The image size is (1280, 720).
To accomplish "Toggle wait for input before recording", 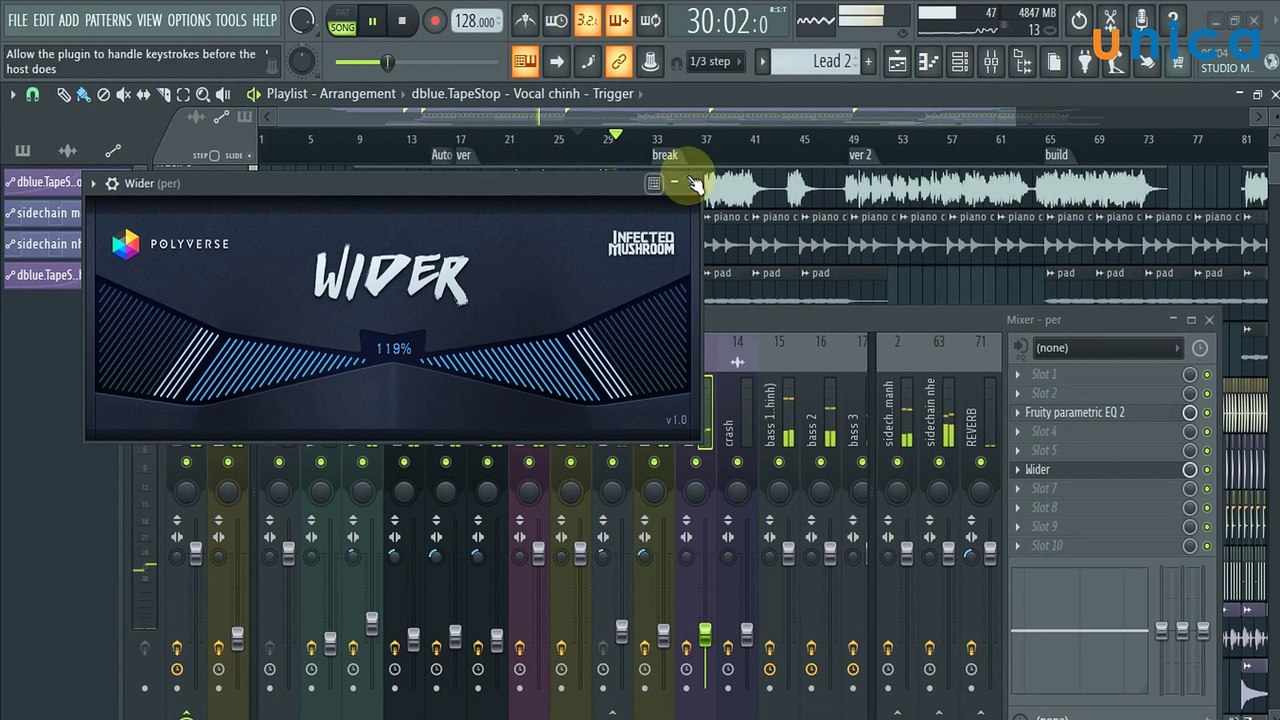I will coord(556,20).
